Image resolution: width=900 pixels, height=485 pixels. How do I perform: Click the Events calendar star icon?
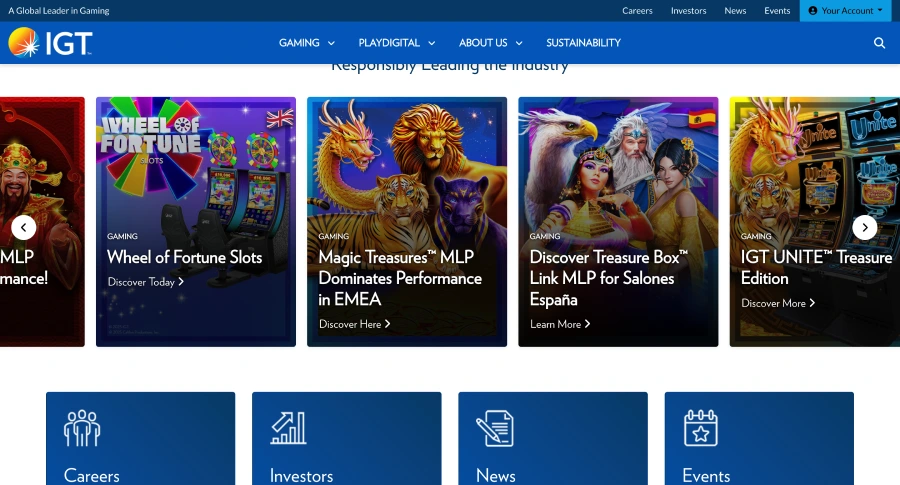tap(700, 428)
